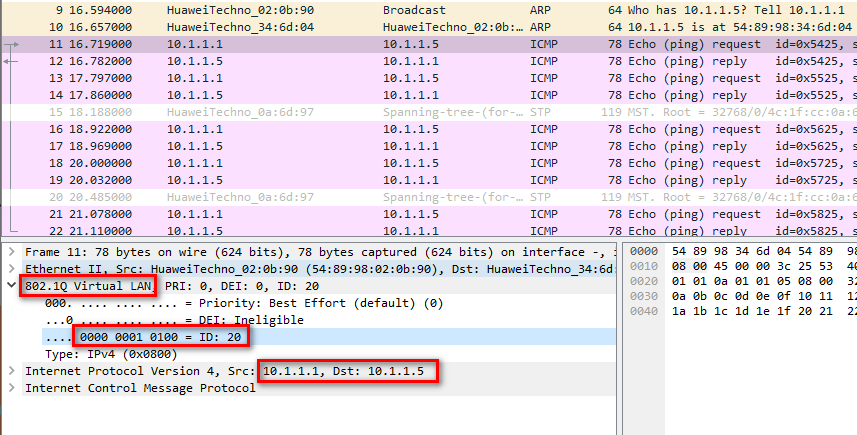Expand the Frame 11 tree node
857x435 pixels.
tap(11, 252)
